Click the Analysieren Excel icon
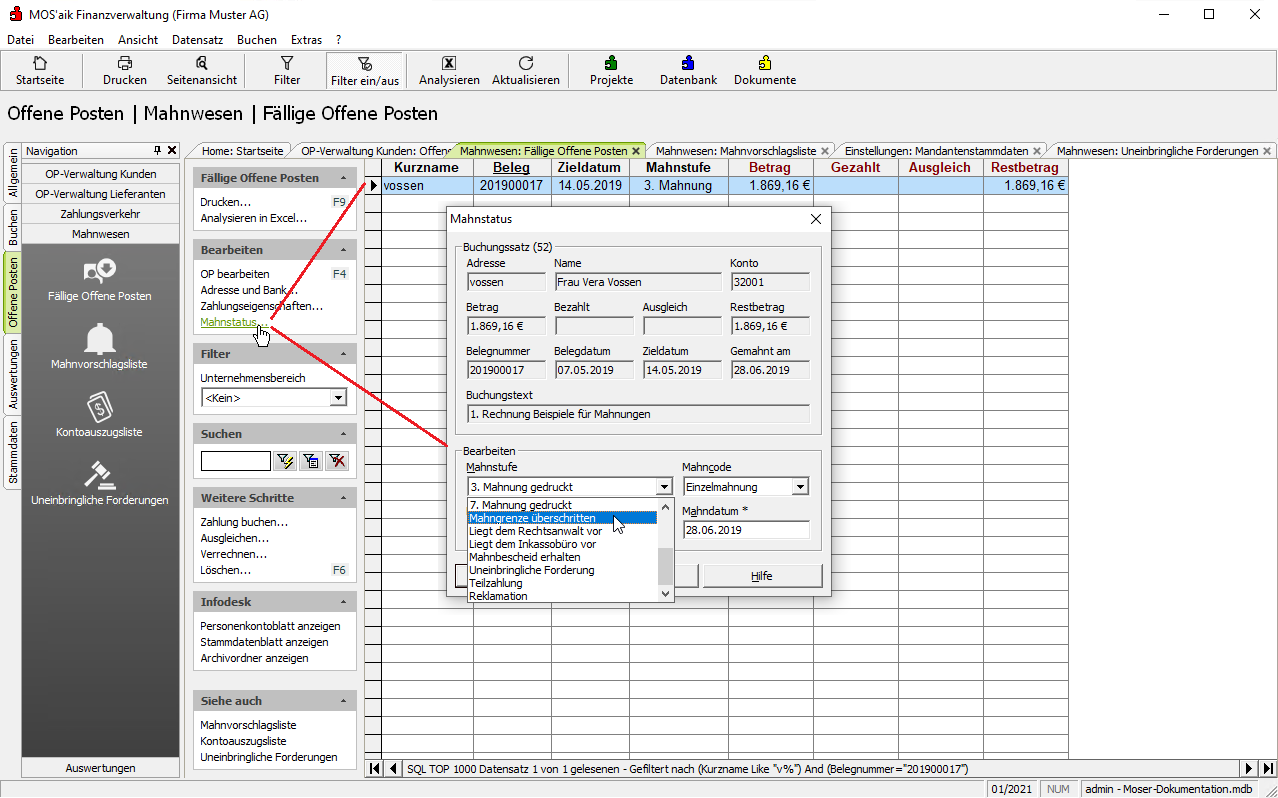The height and width of the screenshot is (798, 1278). pos(449,63)
